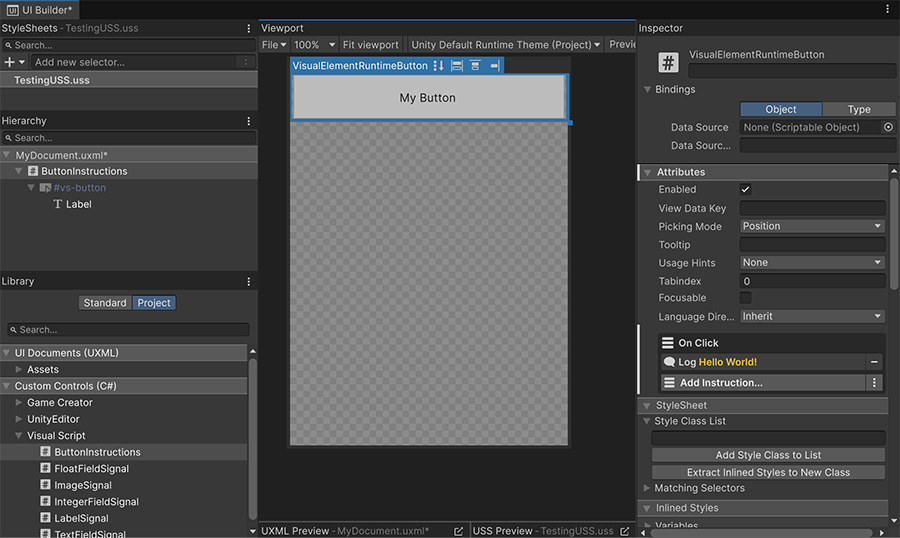Click the FloatFieldSignal icon in Library

click(x=45, y=469)
